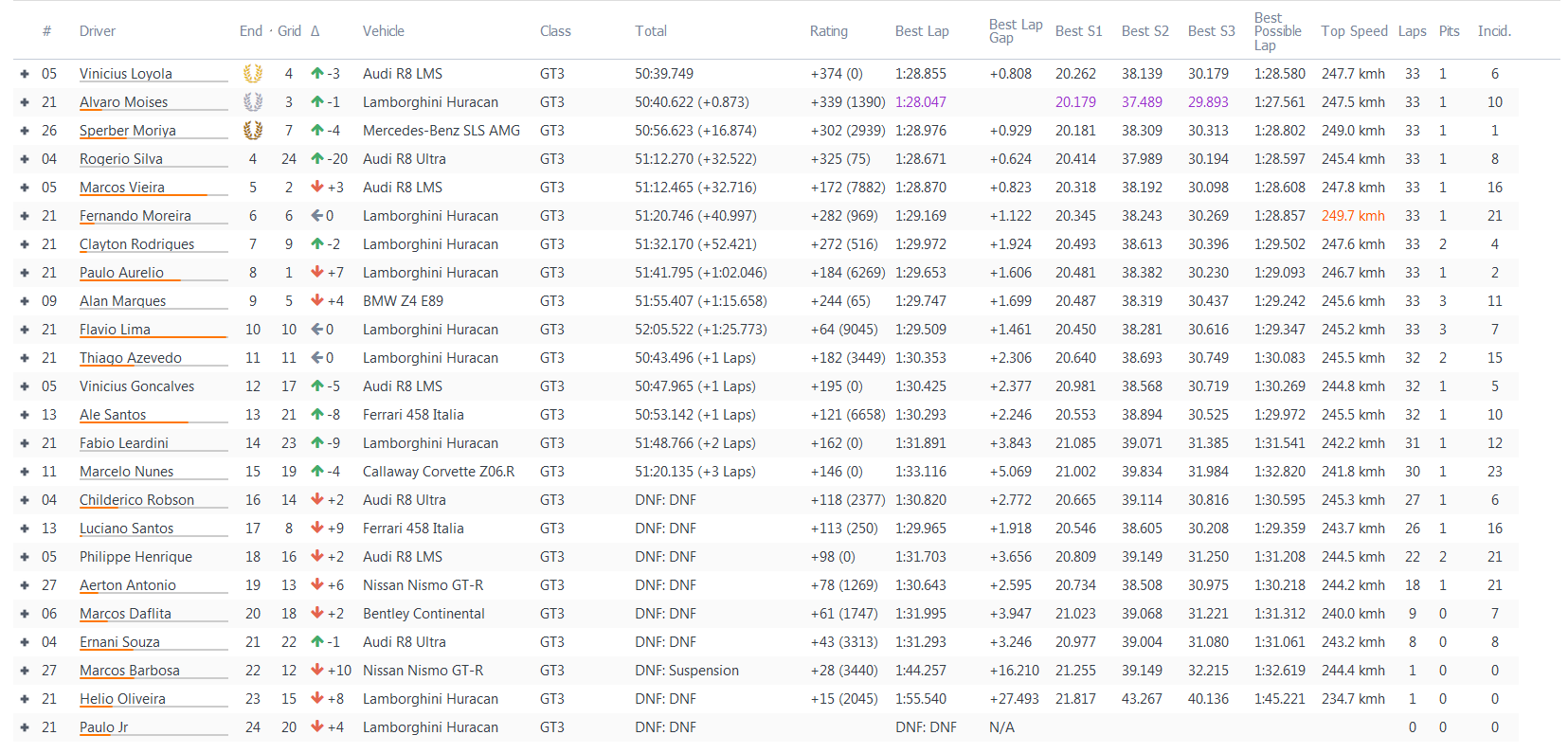Click the gold laurel trophy for Vinicius Loyola
The height and width of the screenshot is (753, 1568).
(x=253, y=73)
